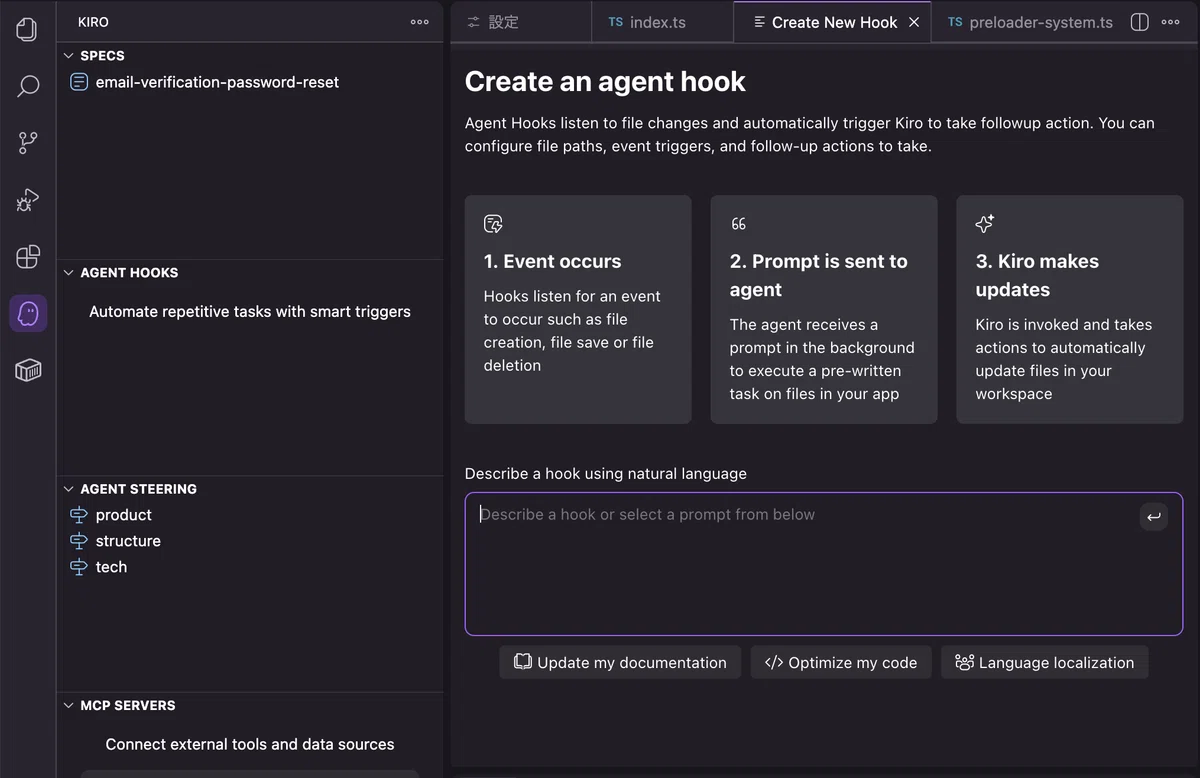Open the Run and Debug view
Viewport: 1200px width, 778px height.
(28, 200)
